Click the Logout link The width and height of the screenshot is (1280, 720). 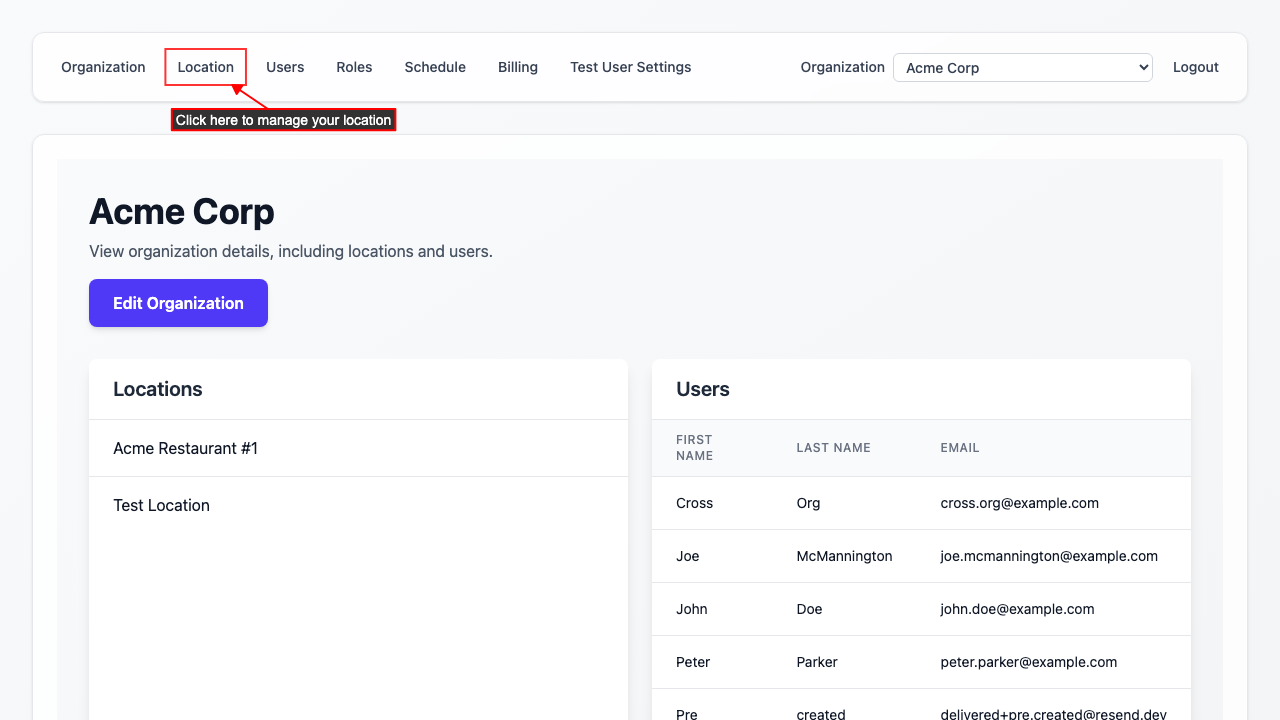(x=1195, y=67)
